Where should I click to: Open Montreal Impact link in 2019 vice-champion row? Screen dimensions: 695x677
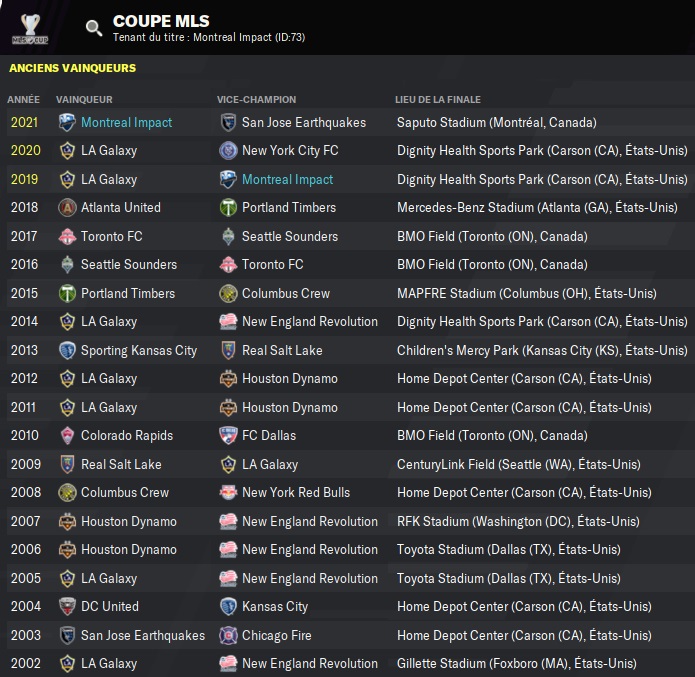(x=287, y=179)
